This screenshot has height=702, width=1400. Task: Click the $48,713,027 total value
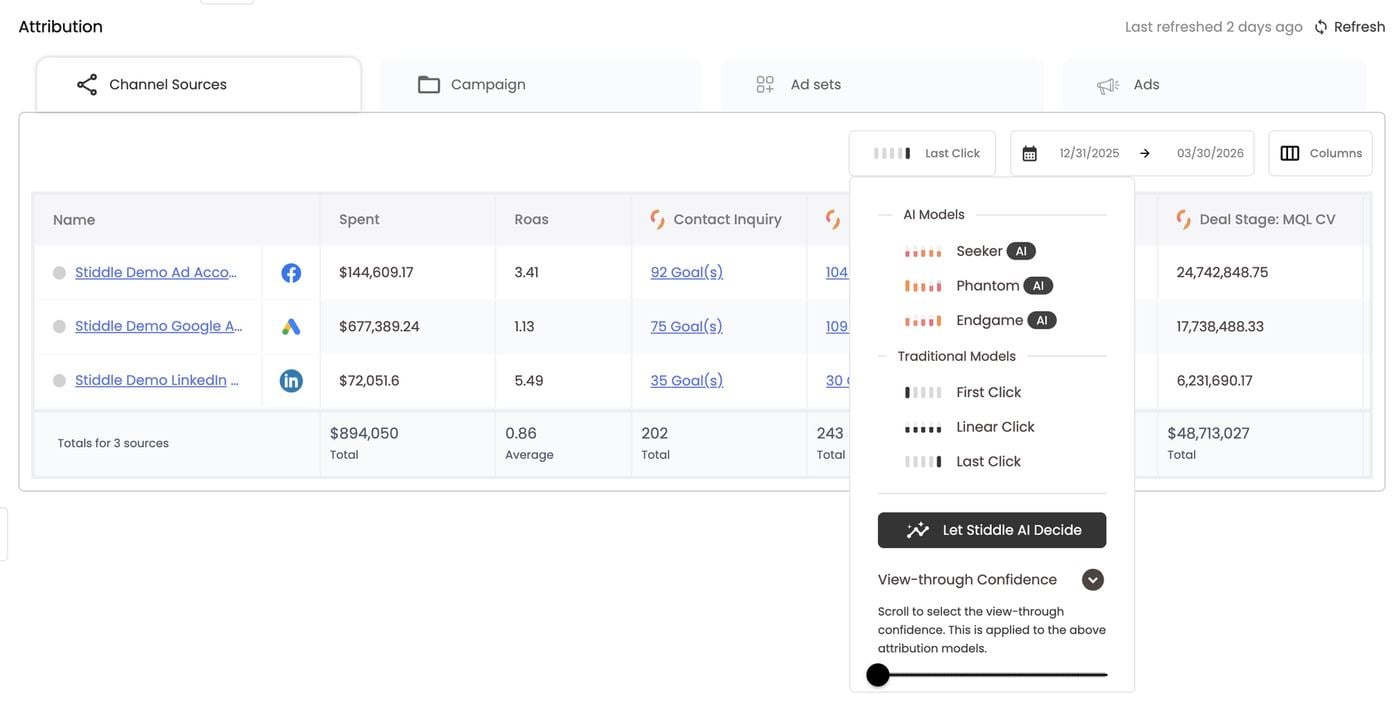pos(1208,433)
